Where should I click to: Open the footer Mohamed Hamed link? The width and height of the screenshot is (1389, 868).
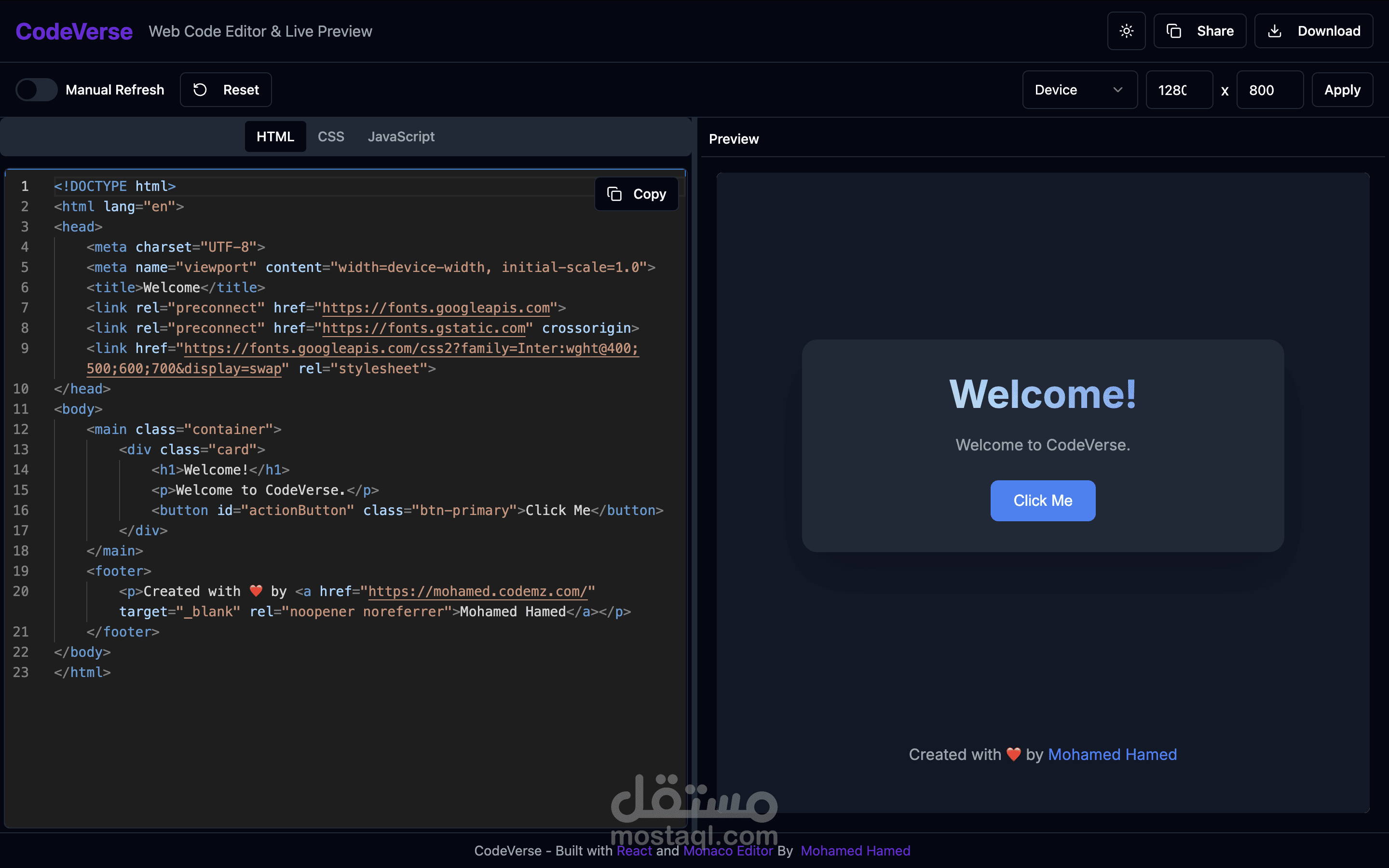pyautogui.click(x=855, y=851)
